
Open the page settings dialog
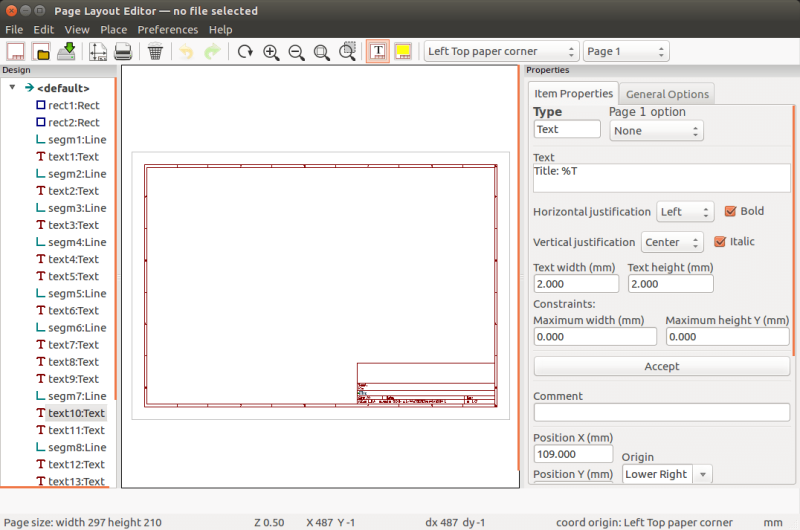(97, 52)
